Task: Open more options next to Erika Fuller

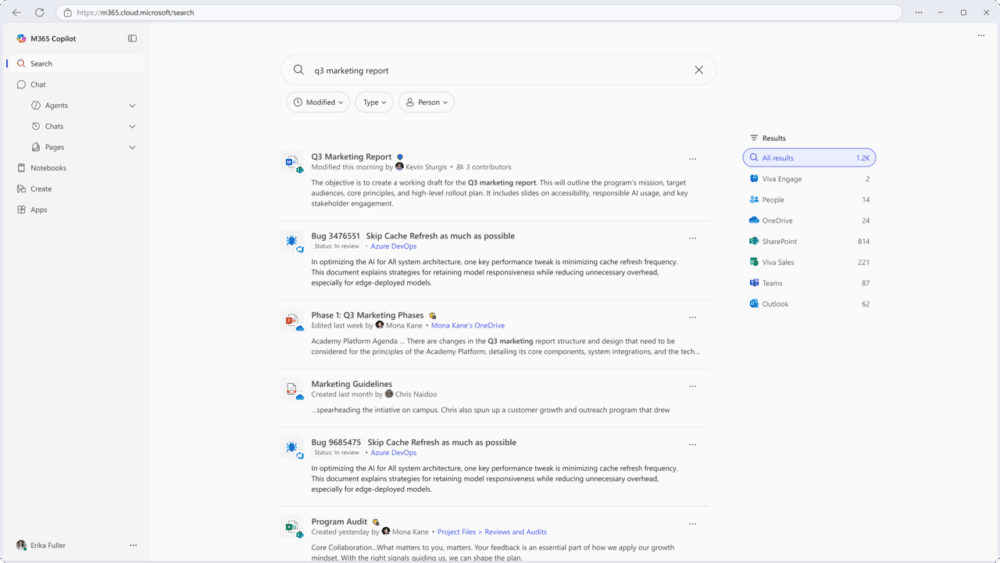Action: click(x=133, y=545)
